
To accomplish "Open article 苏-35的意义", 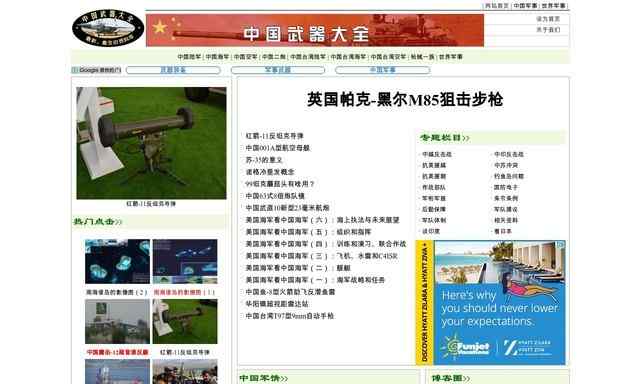I will [264, 160].
